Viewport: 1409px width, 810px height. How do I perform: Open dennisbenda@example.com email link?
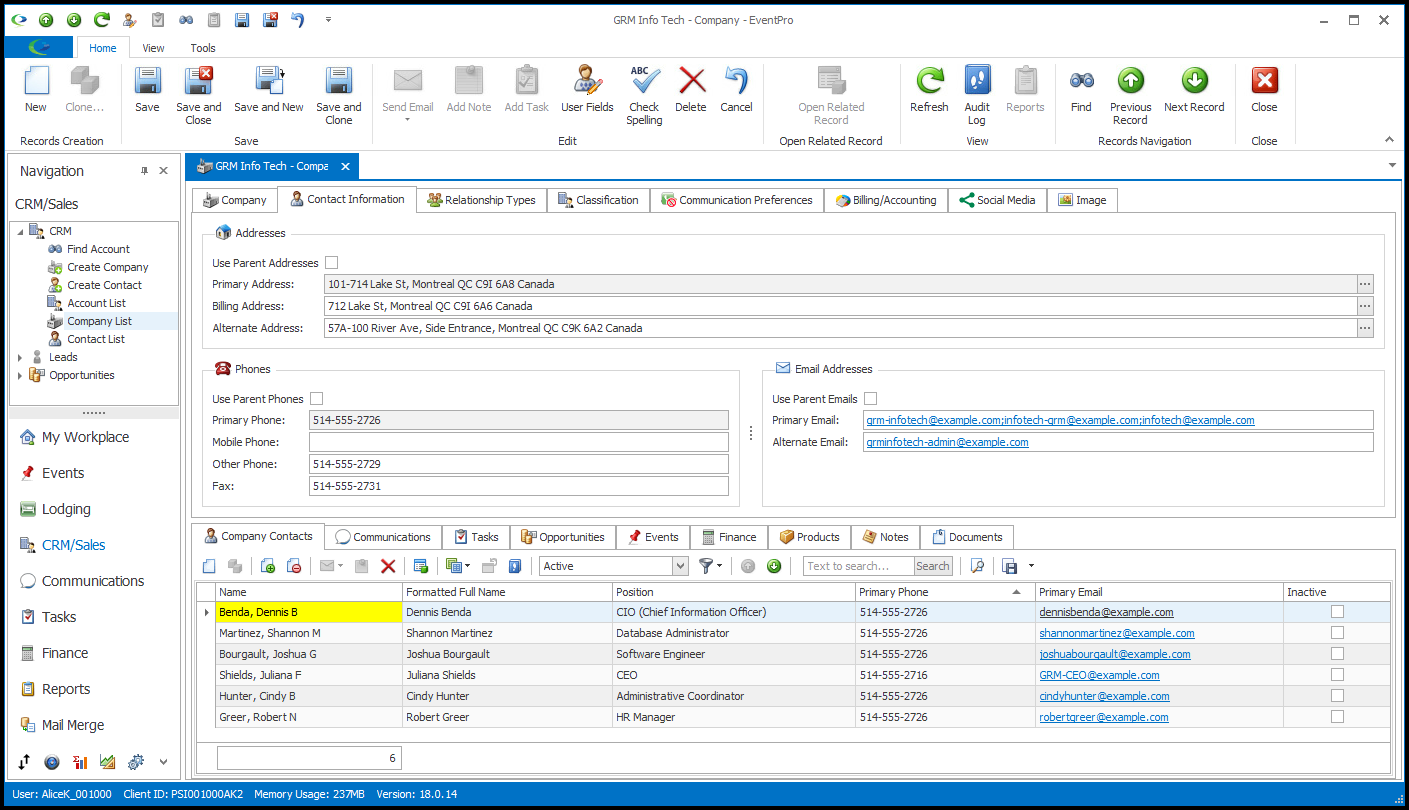tap(1106, 612)
